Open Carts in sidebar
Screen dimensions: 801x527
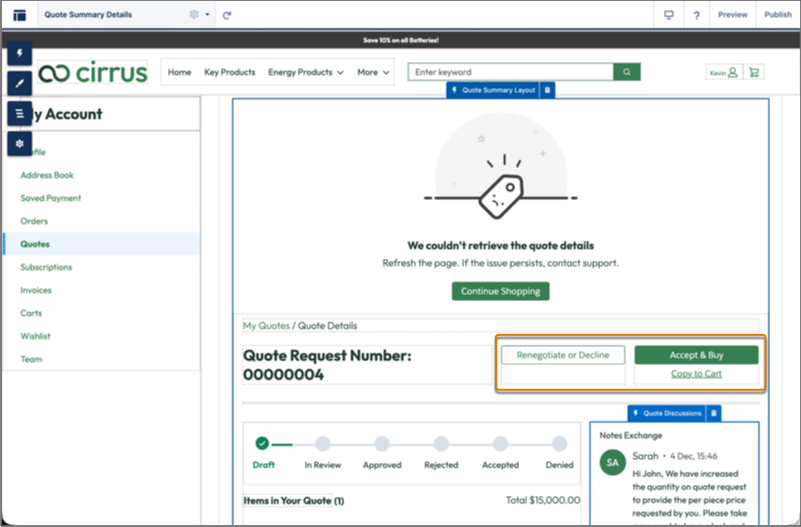[31, 313]
